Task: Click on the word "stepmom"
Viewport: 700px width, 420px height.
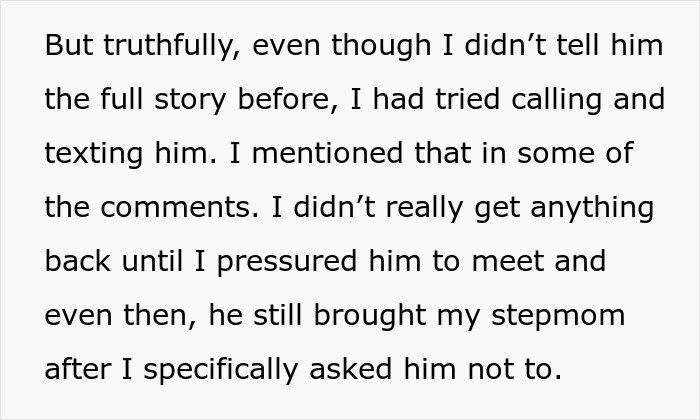Action: point(563,317)
